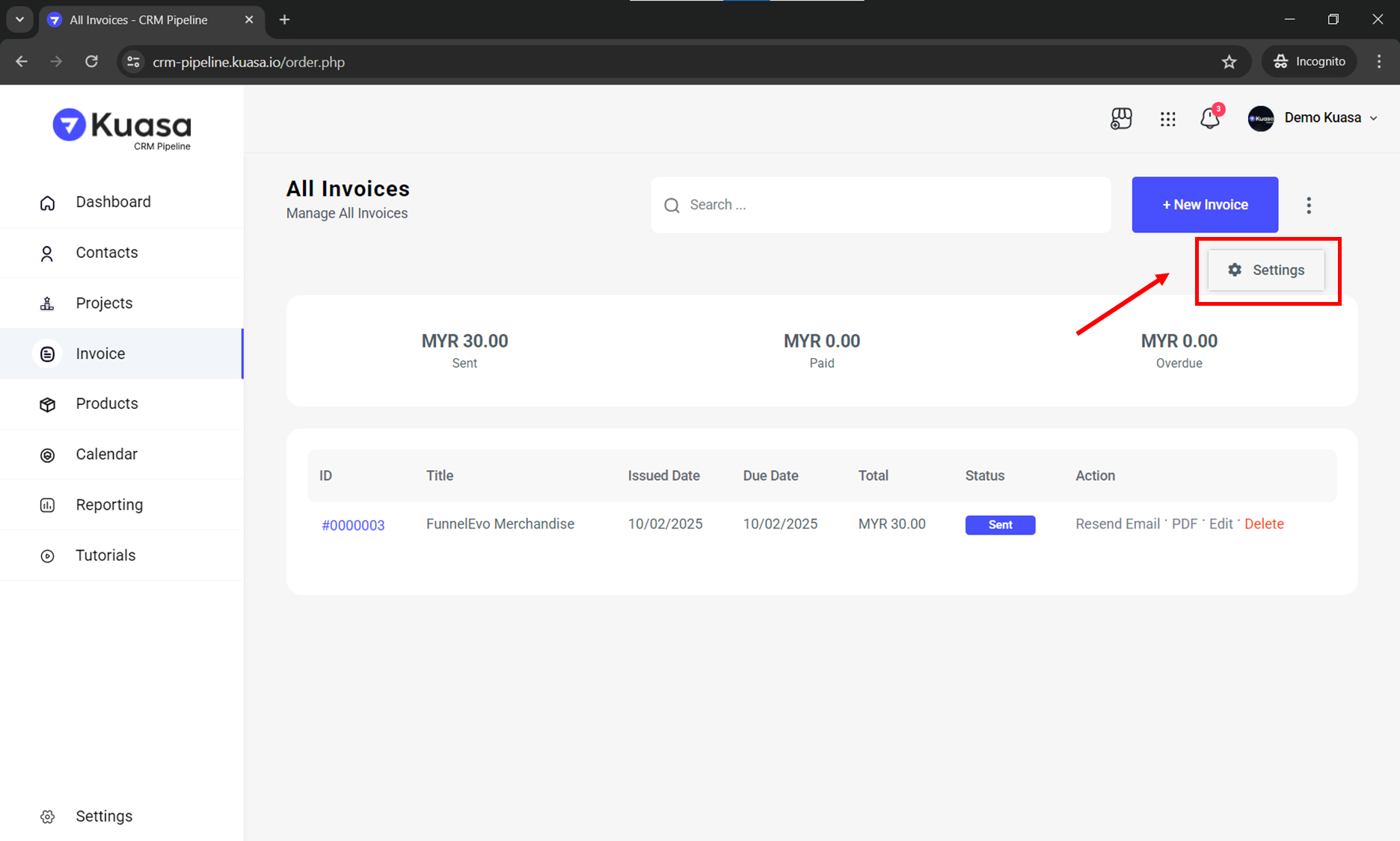Download PDF of the invoice
1400x841 pixels.
[1184, 524]
